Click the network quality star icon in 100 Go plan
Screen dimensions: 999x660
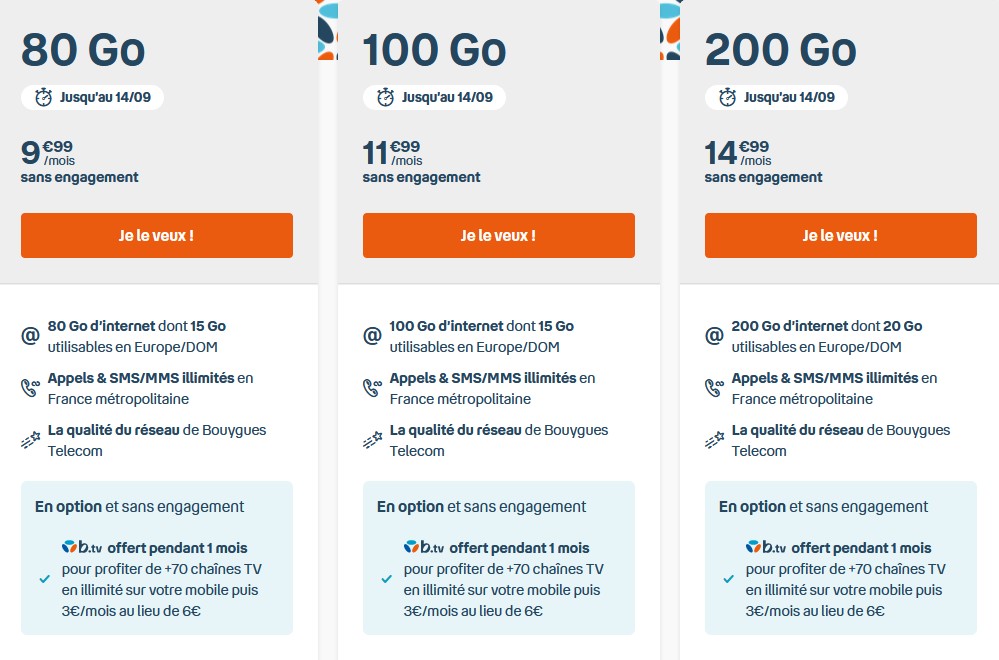point(372,440)
